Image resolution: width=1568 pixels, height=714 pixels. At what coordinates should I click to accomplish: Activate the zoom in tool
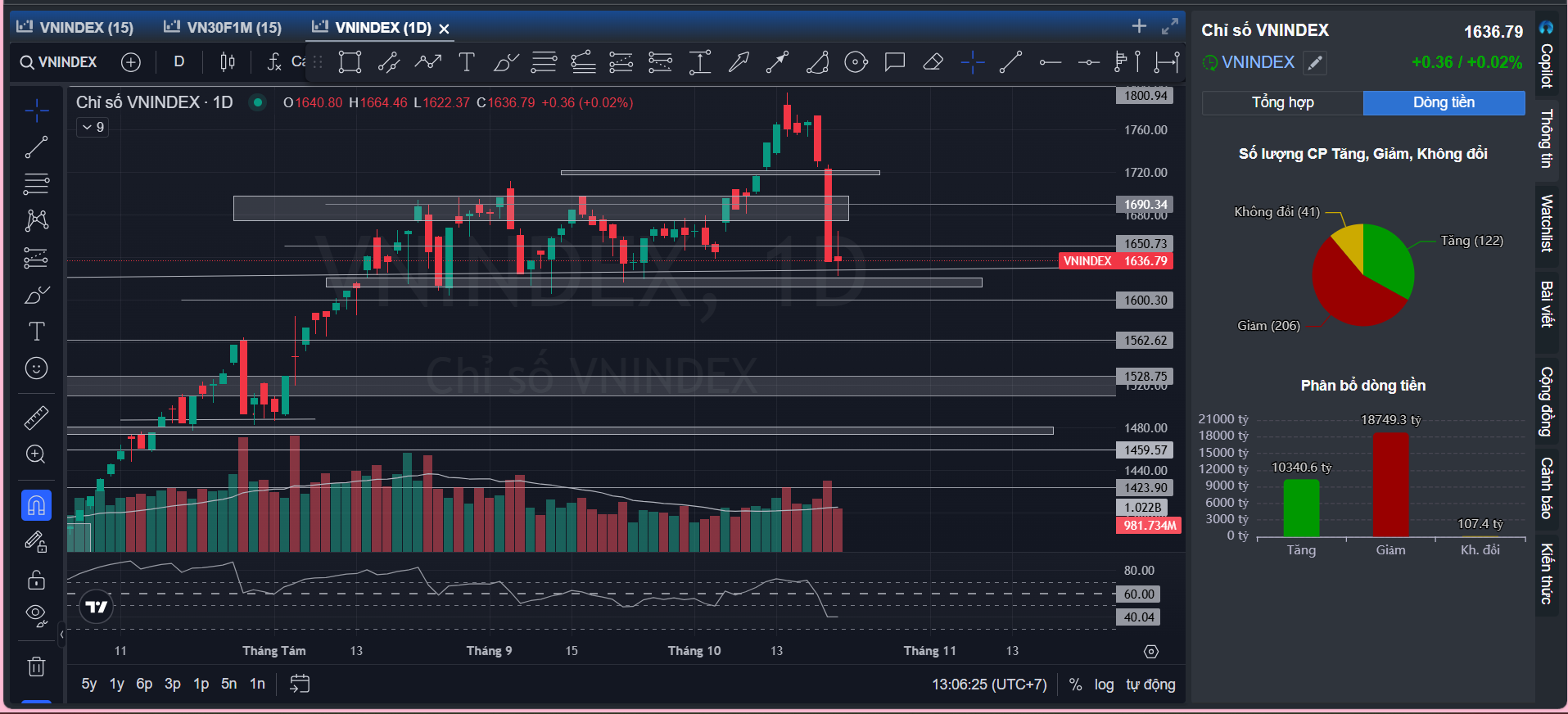pos(37,454)
